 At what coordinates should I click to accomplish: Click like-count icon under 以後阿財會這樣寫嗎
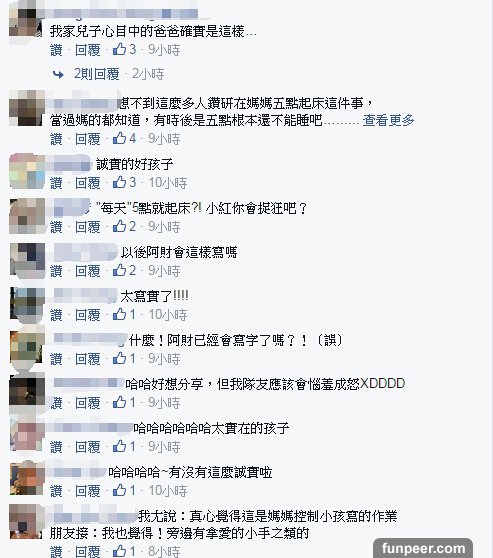119,270
